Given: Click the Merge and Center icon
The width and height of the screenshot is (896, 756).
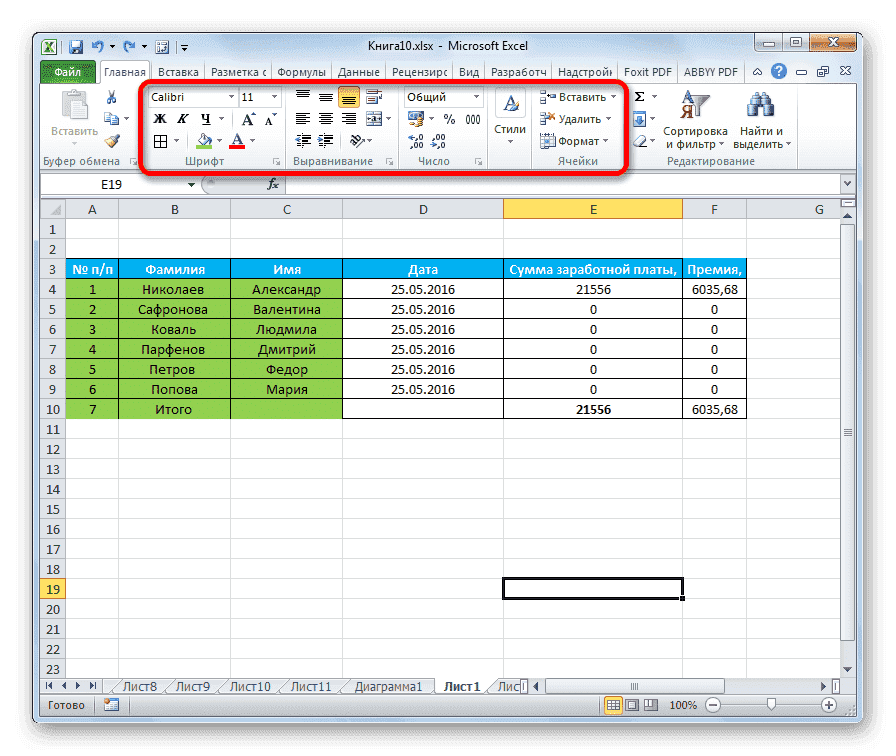Looking at the screenshot, I should (x=373, y=119).
